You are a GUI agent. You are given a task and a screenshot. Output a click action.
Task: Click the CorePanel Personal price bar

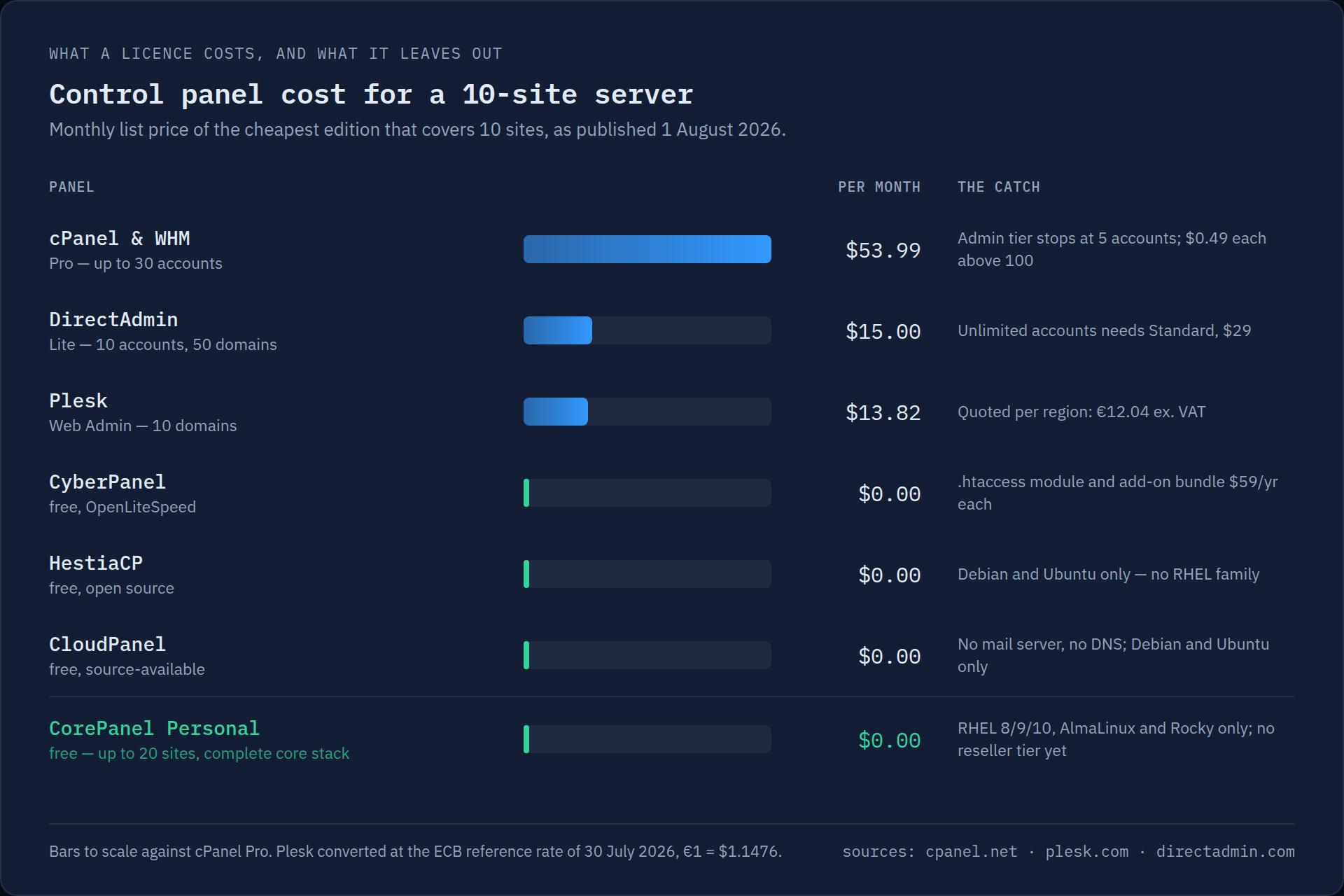pyautogui.click(x=647, y=739)
